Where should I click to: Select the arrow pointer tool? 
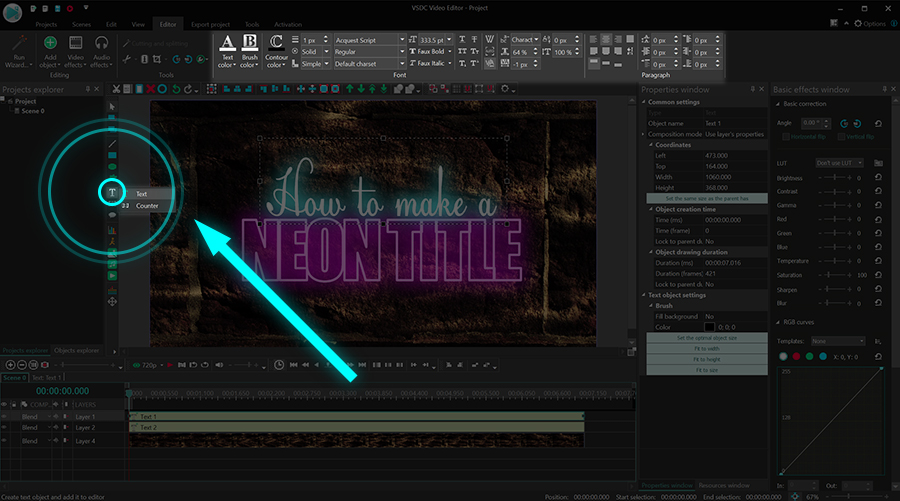point(112,107)
